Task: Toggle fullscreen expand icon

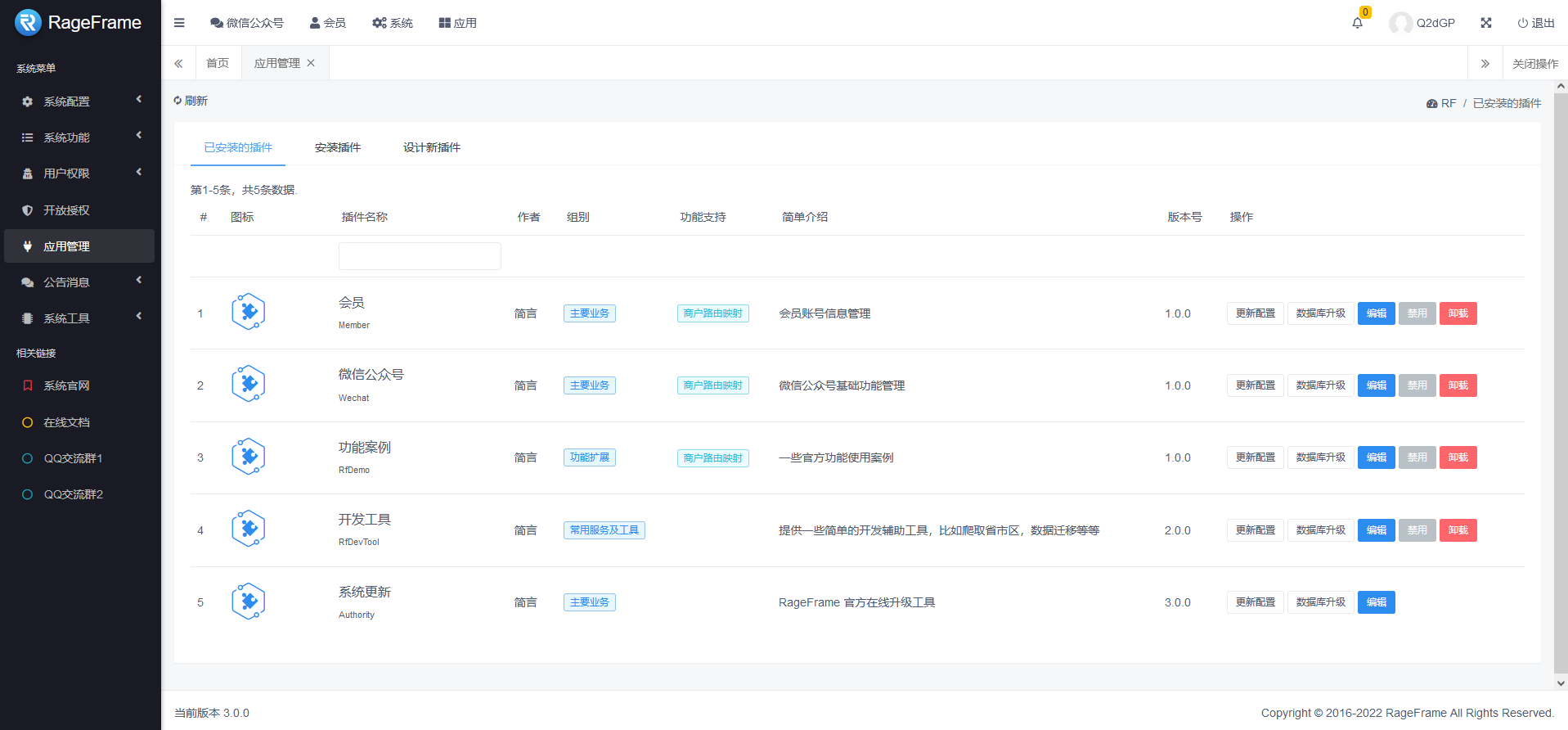Action: [1486, 23]
